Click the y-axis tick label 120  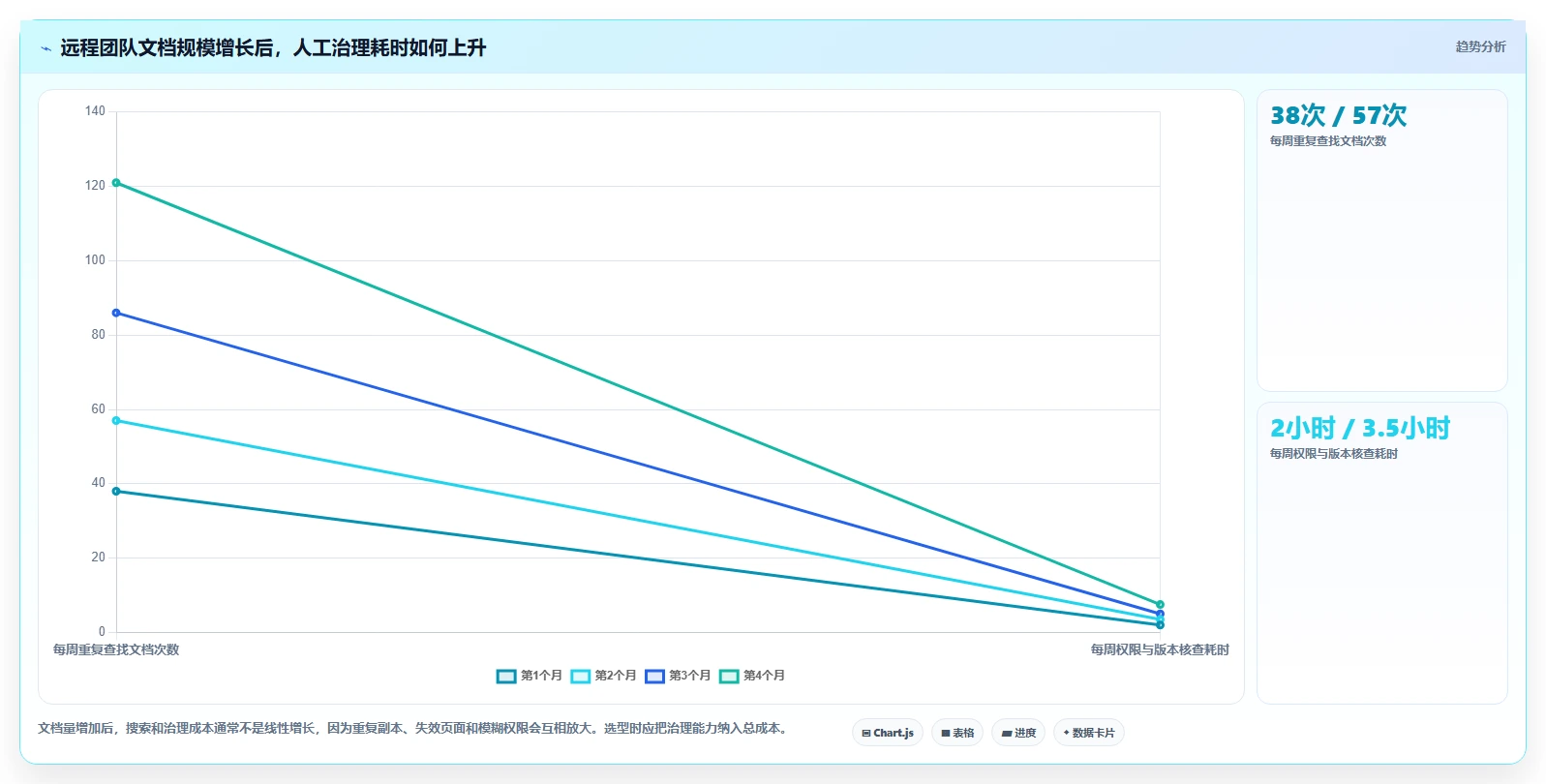(x=95, y=186)
